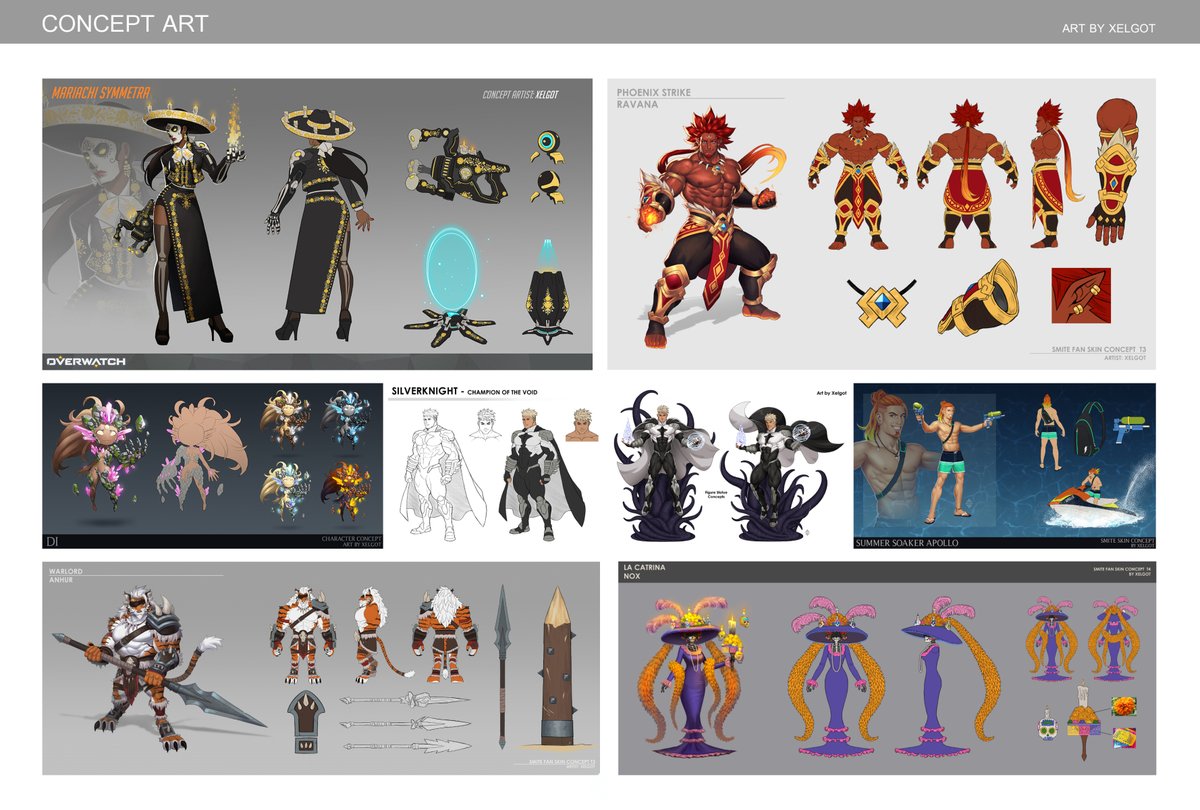1200x810 pixels.
Task: Click the 'CONCEPT ART' page heading
Action: 125,24
